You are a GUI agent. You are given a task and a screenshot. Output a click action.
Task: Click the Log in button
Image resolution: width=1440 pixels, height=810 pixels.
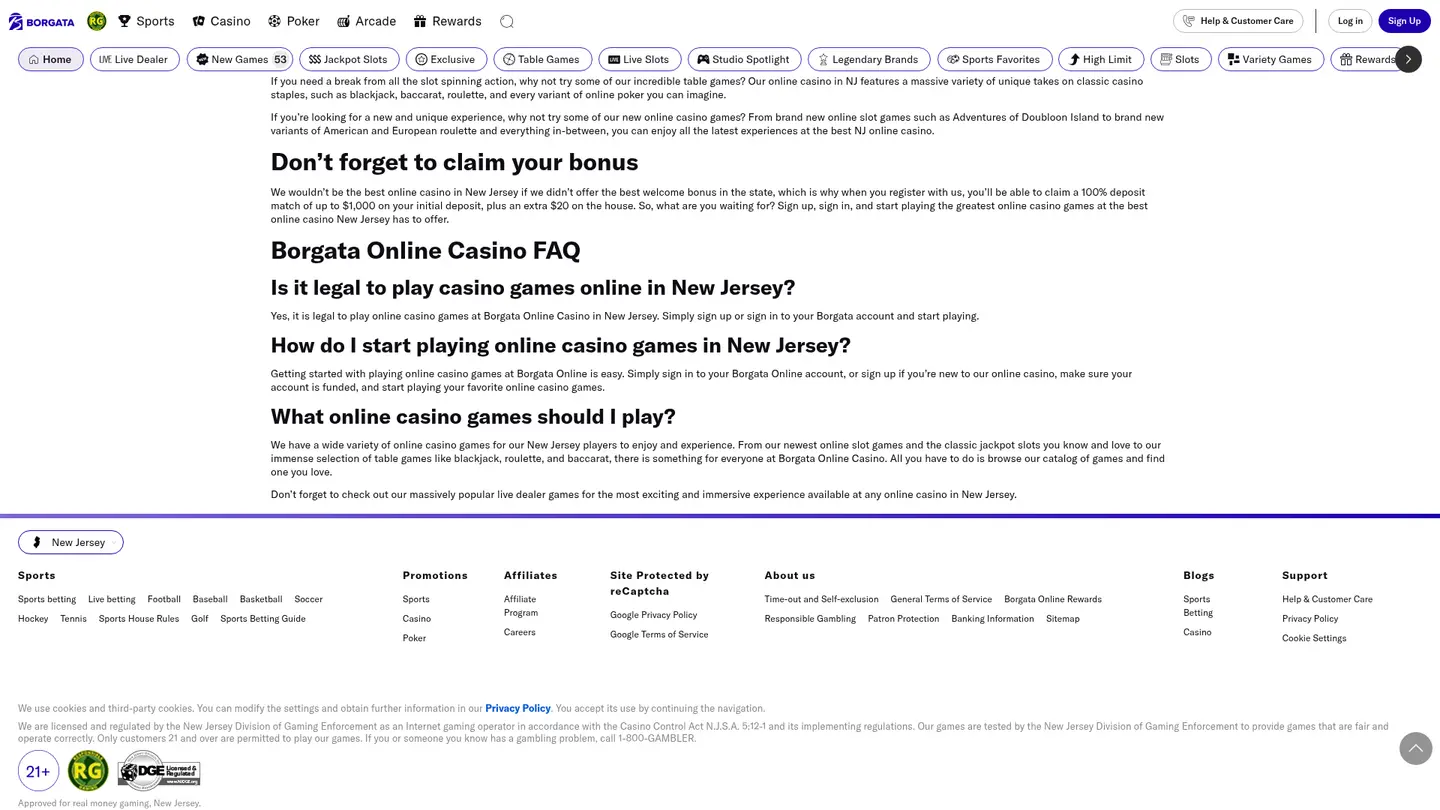click(1350, 21)
